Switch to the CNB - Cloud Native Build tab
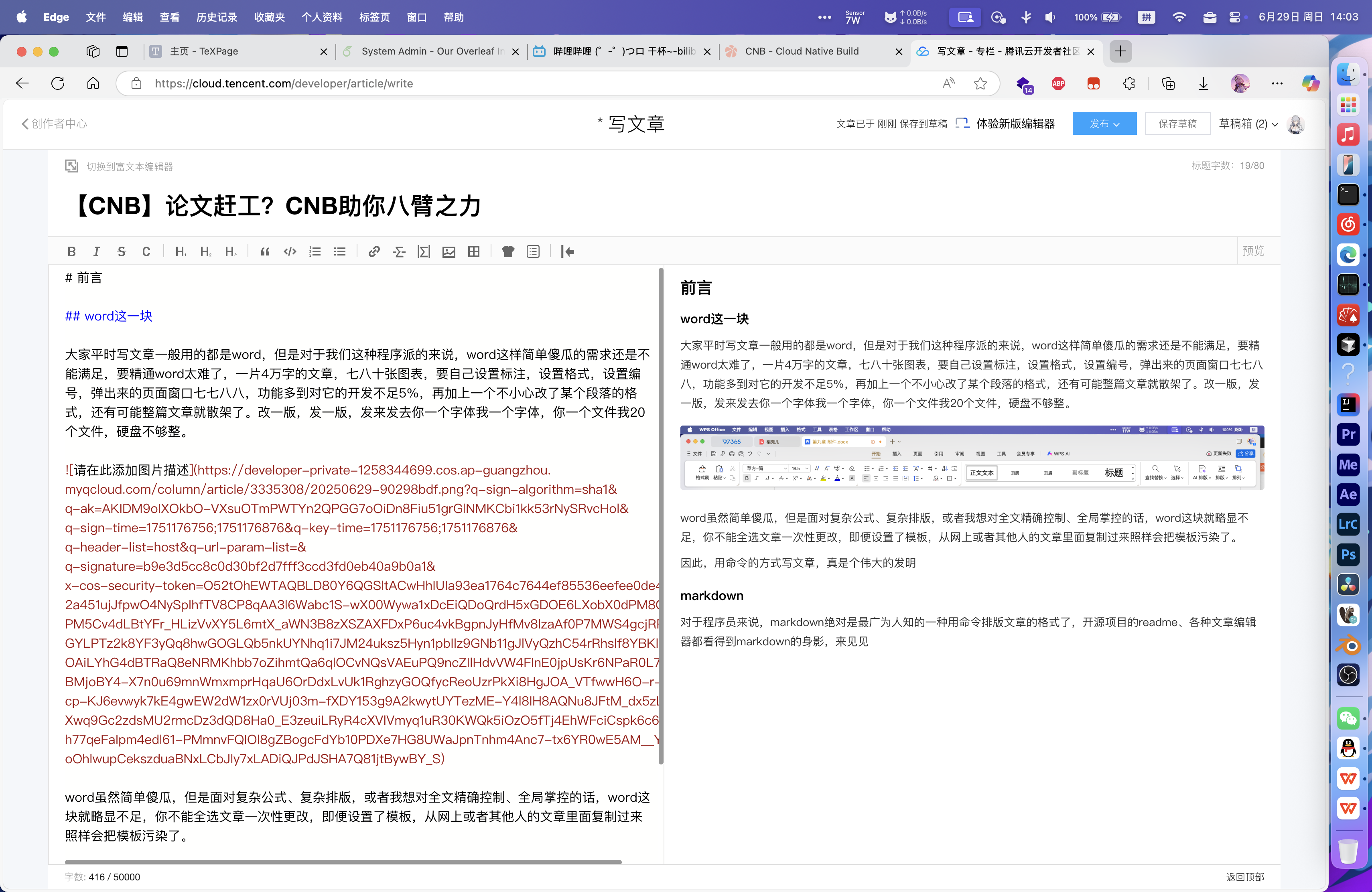The height and width of the screenshot is (892, 1372). 801,51
